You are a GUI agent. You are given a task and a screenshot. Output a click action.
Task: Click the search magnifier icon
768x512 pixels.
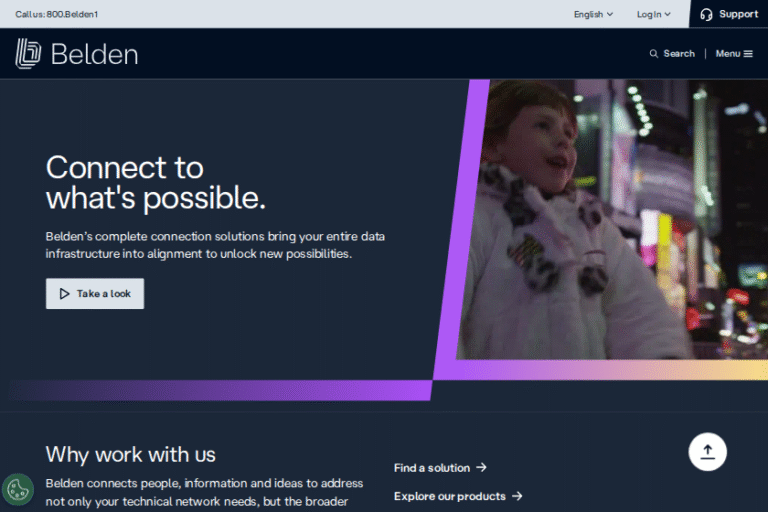(654, 54)
